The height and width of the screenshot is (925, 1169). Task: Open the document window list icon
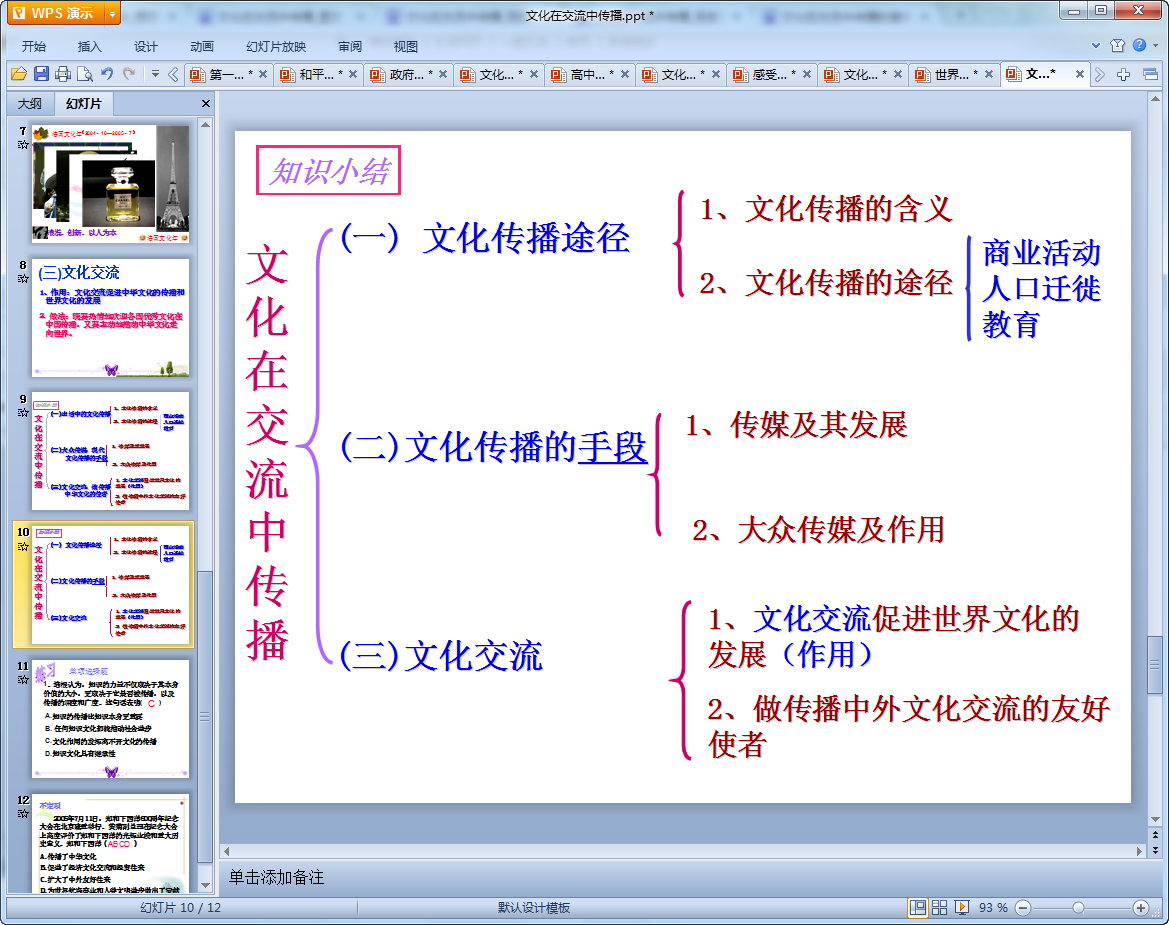(1150, 74)
